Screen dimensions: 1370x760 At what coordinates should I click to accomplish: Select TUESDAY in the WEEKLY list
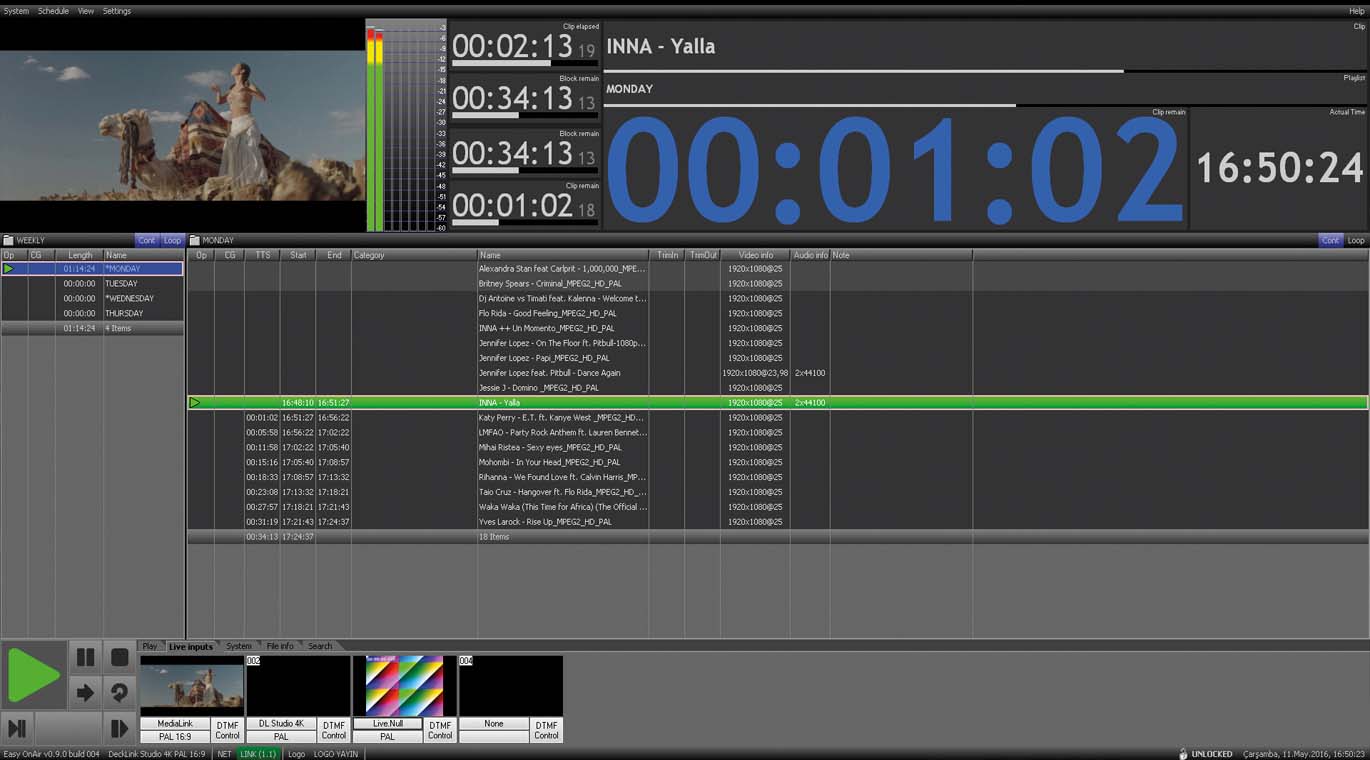[92, 284]
